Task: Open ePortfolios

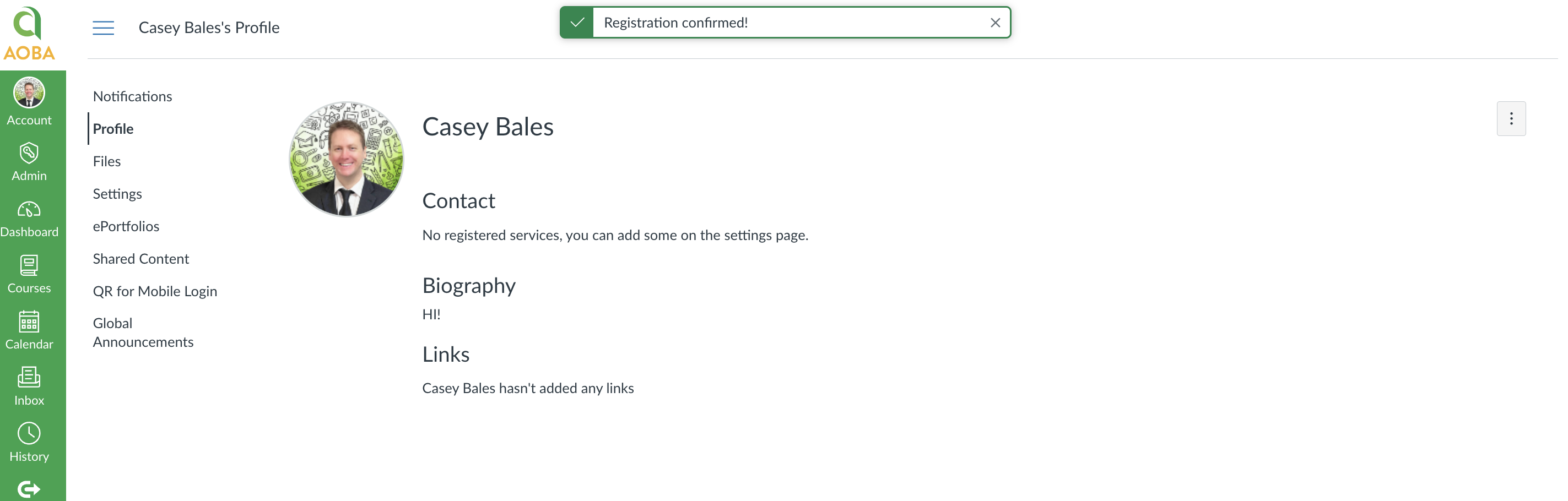Action: (x=126, y=226)
